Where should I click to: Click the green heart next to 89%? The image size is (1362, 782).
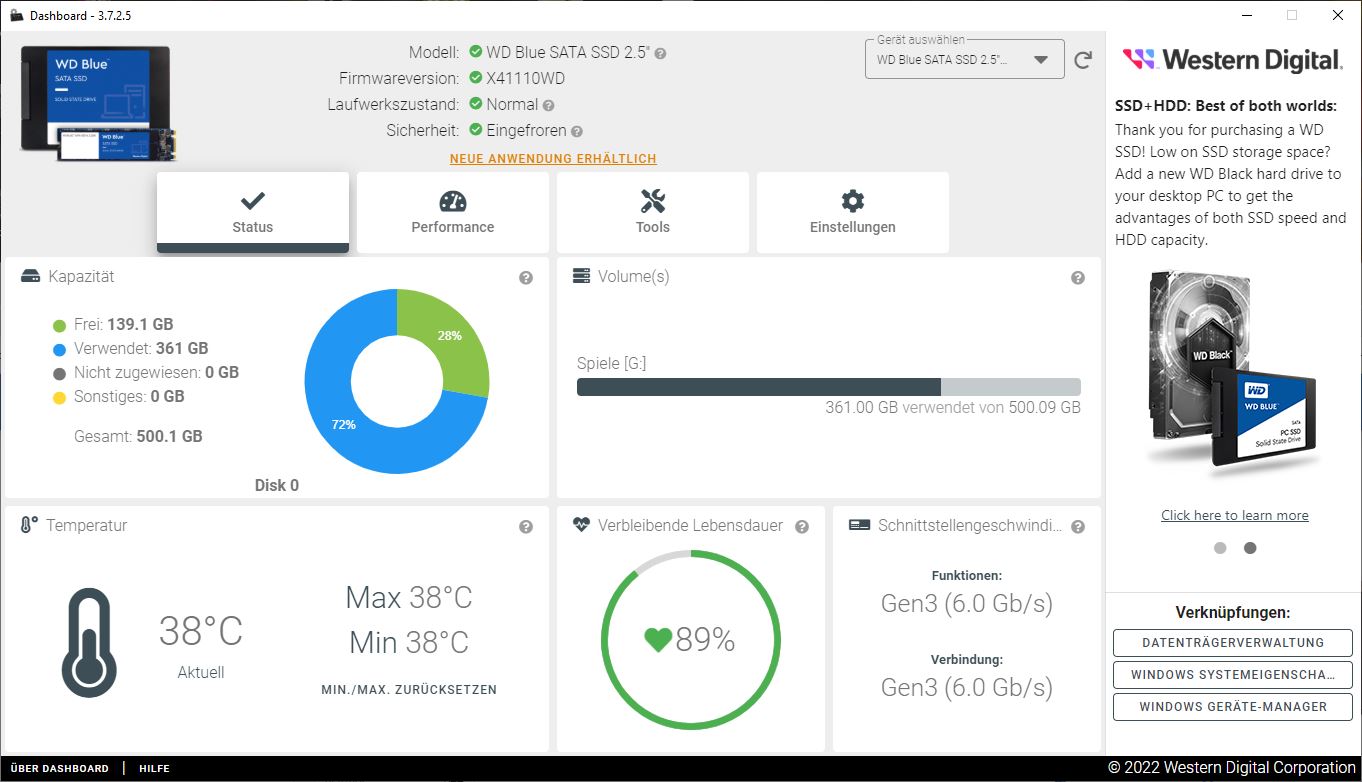658,640
